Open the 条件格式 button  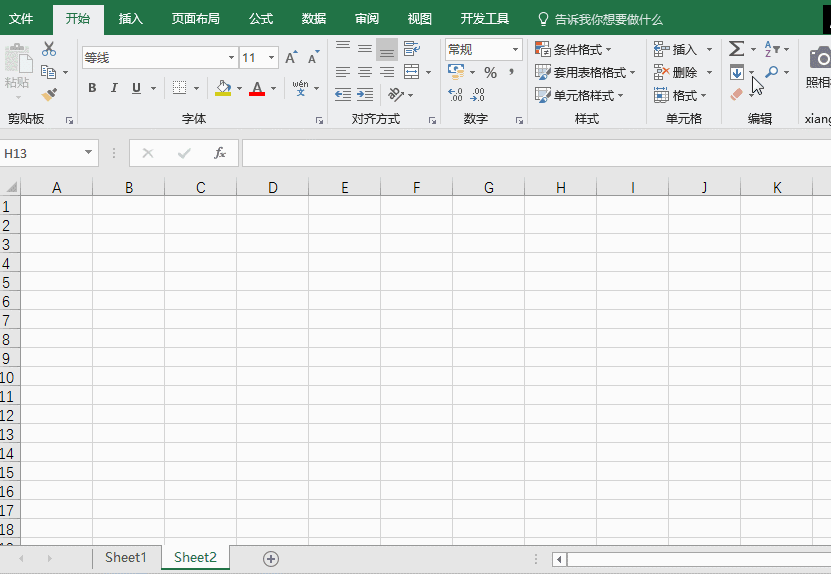point(574,49)
